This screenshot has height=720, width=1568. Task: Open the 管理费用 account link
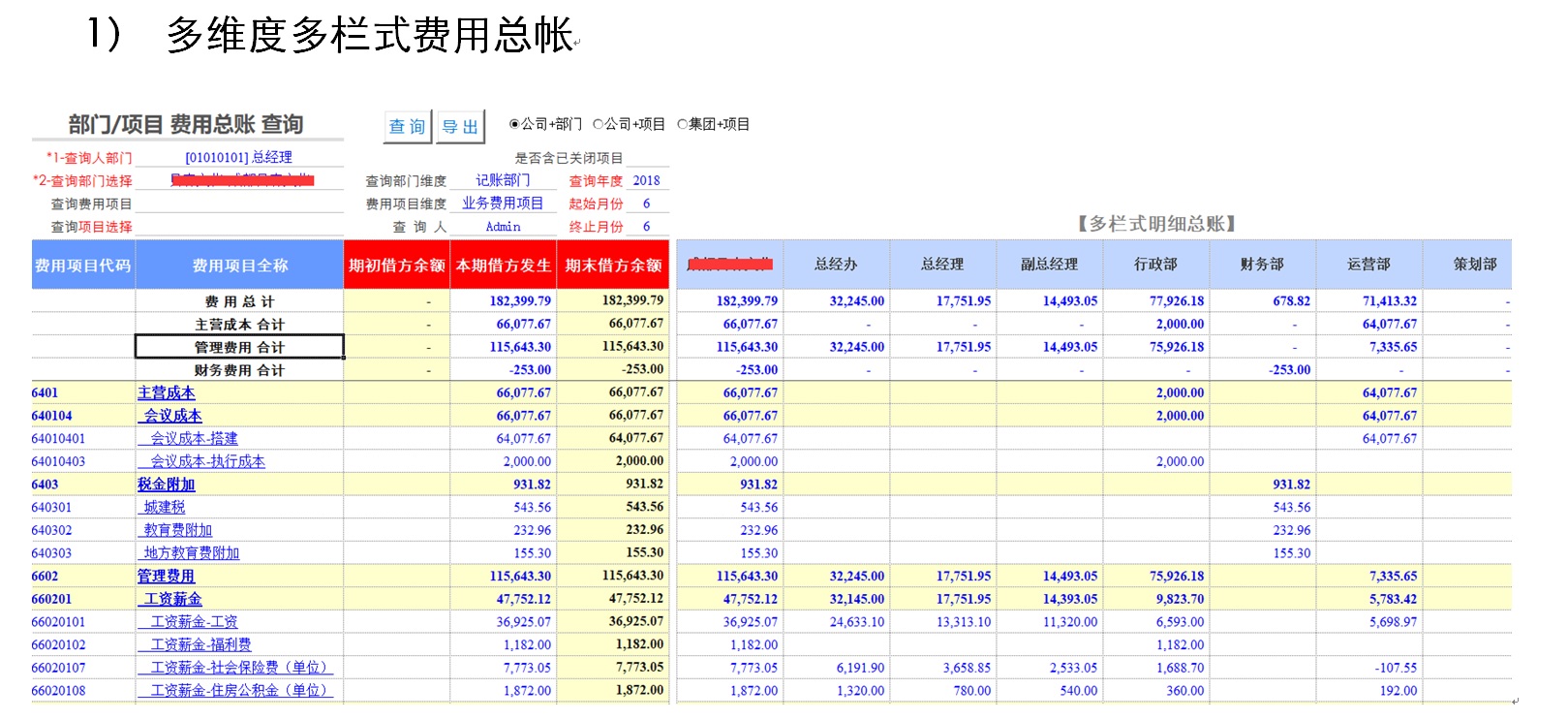(166, 577)
